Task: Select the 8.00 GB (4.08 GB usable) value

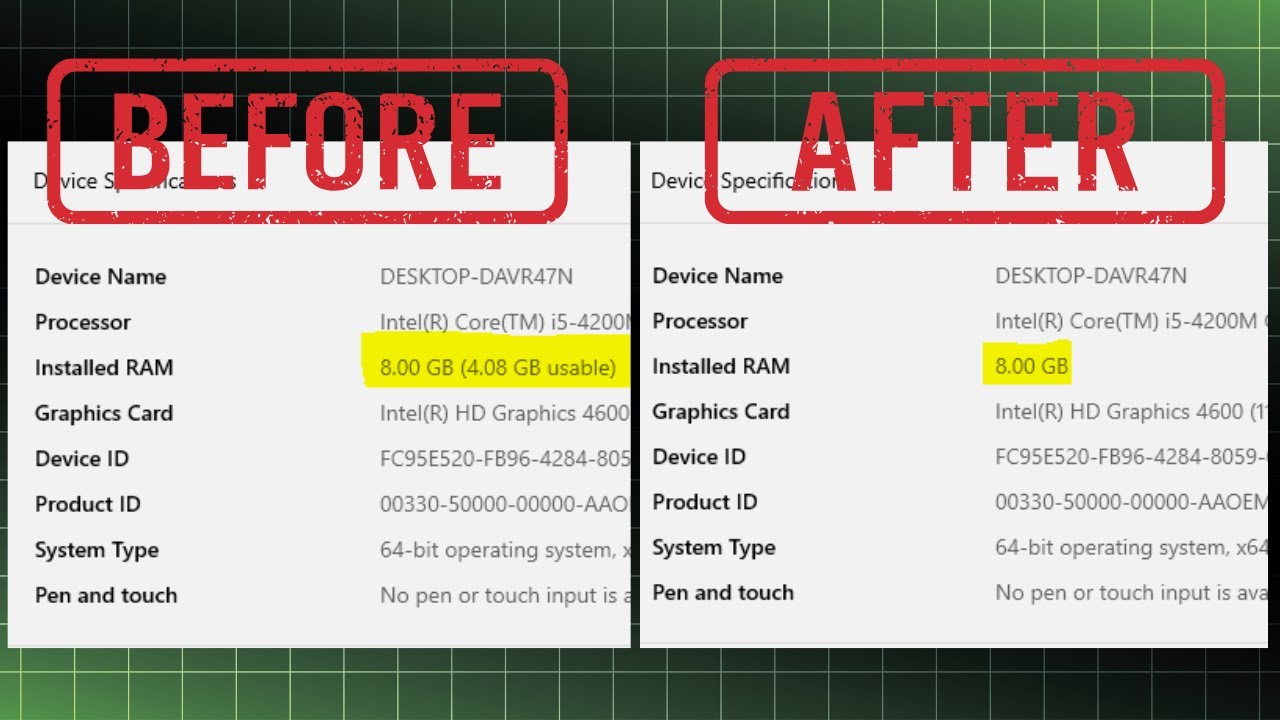Action: (498, 368)
